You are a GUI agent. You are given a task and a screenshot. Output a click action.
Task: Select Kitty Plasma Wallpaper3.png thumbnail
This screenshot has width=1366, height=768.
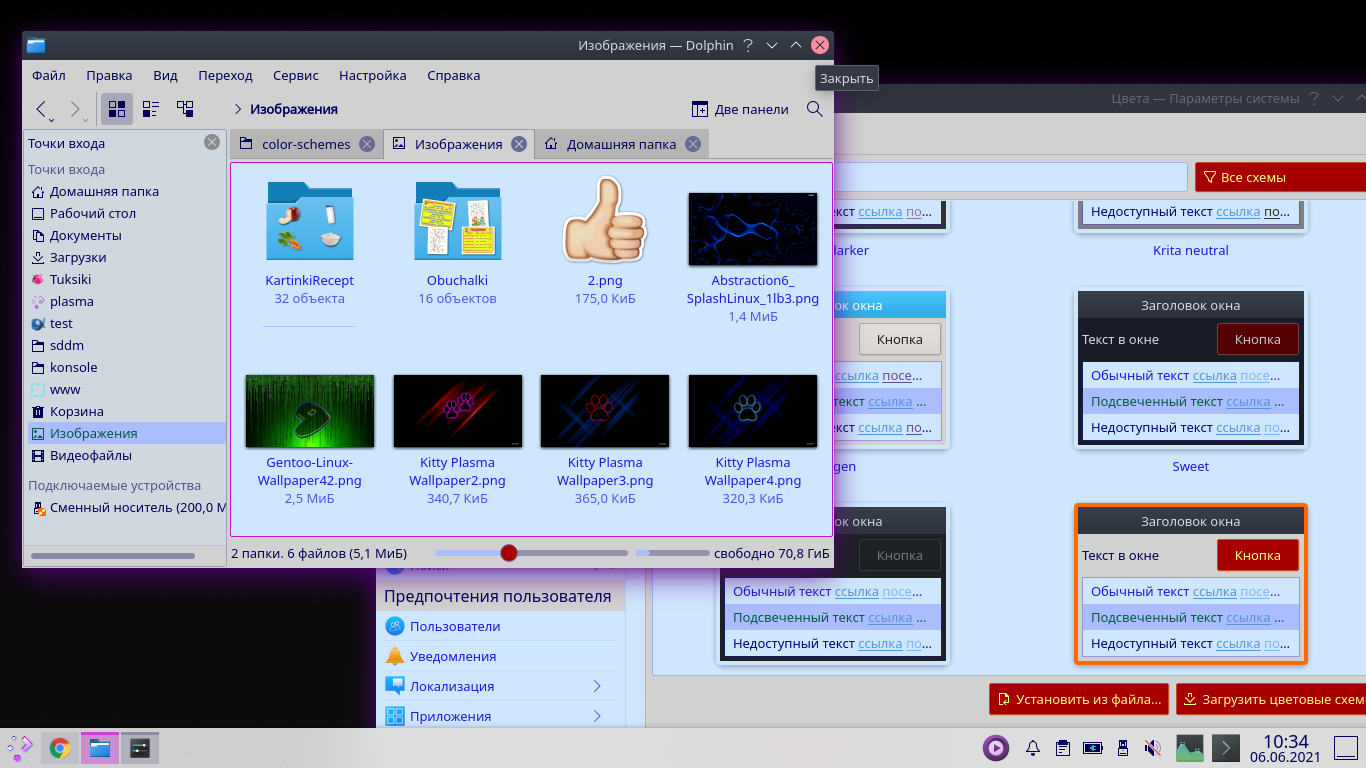605,411
